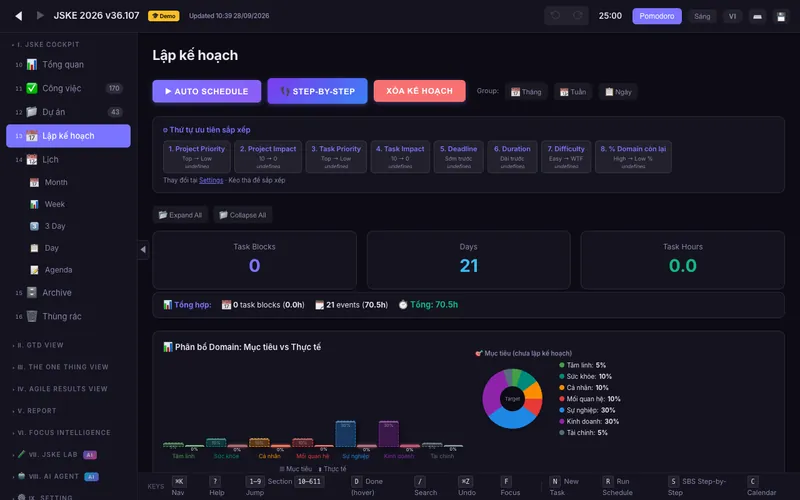Image resolution: width=800 pixels, height=500 pixels.
Task: Expand the II. GTD VIEW section
Action: pyautogui.click(x=40, y=345)
